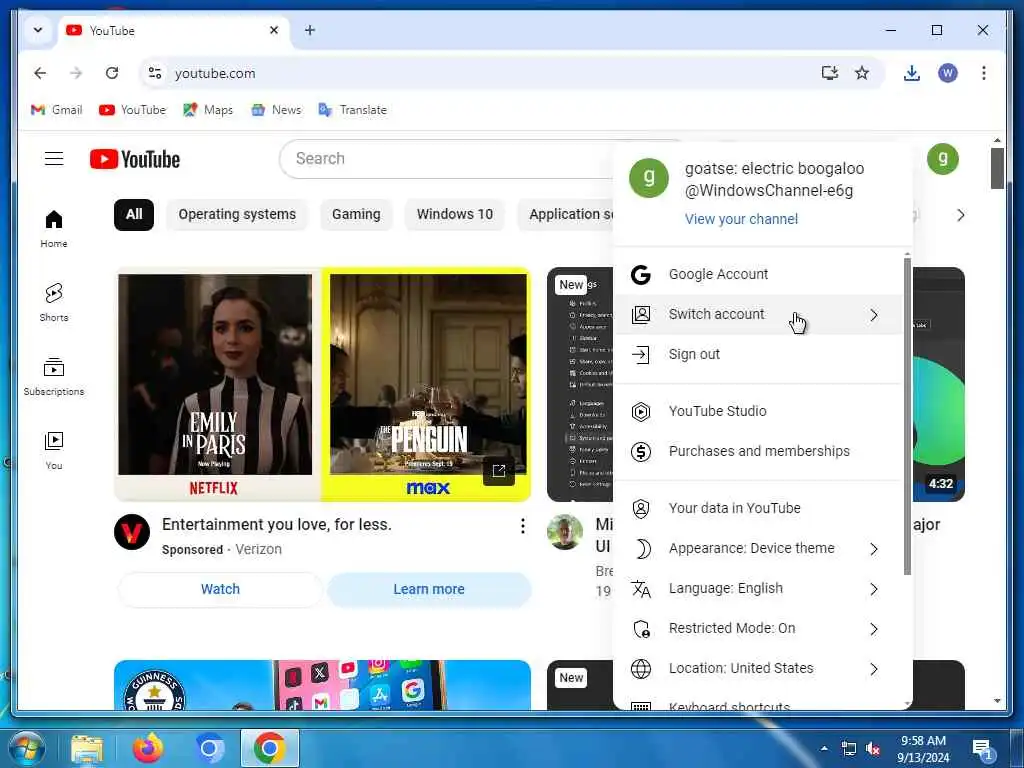This screenshot has width=1024, height=768.
Task: Close the YouTube browser tab
Action: [274, 30]
